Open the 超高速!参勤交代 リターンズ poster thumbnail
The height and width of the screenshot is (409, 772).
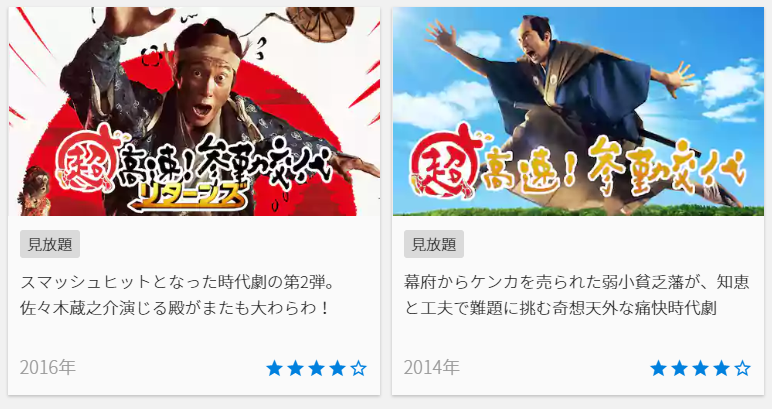point(194,111)
